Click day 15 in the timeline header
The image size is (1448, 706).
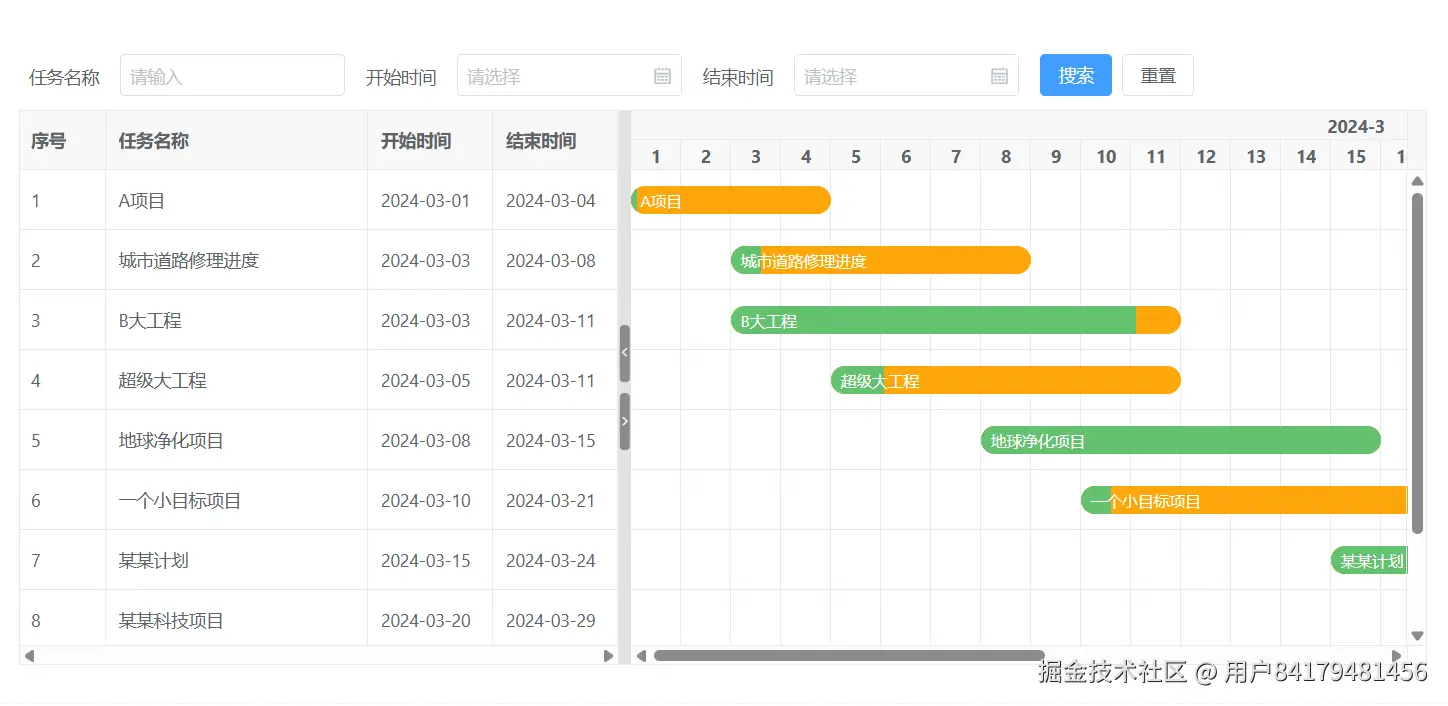click(x=1356, y=156)
